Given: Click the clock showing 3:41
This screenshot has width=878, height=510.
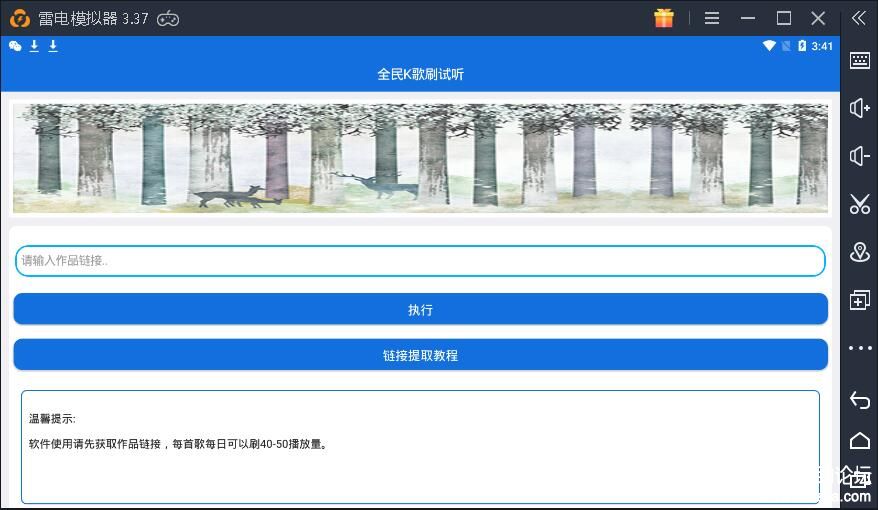Looking at the screenshot, I should coord(822,46).
